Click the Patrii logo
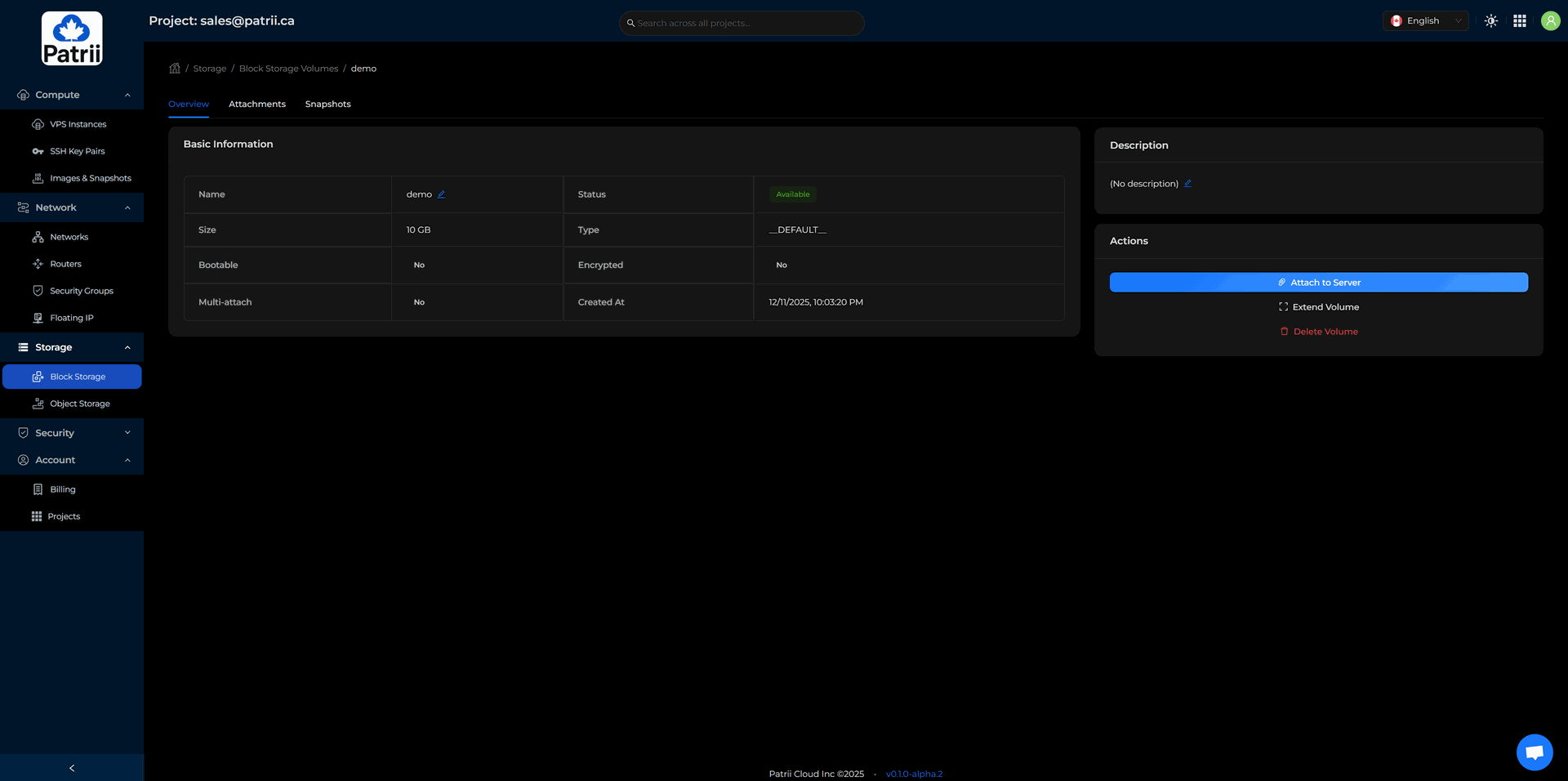This screenshot has height=781, width=1568. coord(72,38)
